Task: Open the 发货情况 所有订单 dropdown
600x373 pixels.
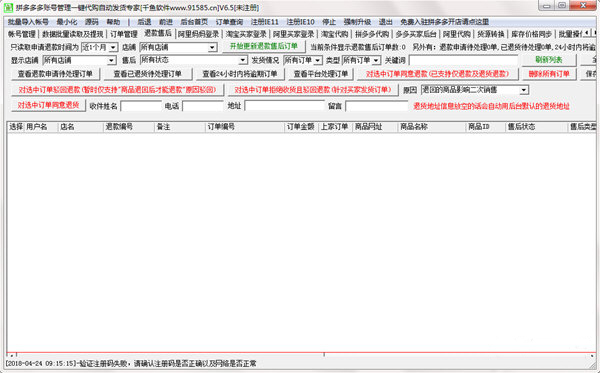Action: pyautogui.click(x=303, y=60)
